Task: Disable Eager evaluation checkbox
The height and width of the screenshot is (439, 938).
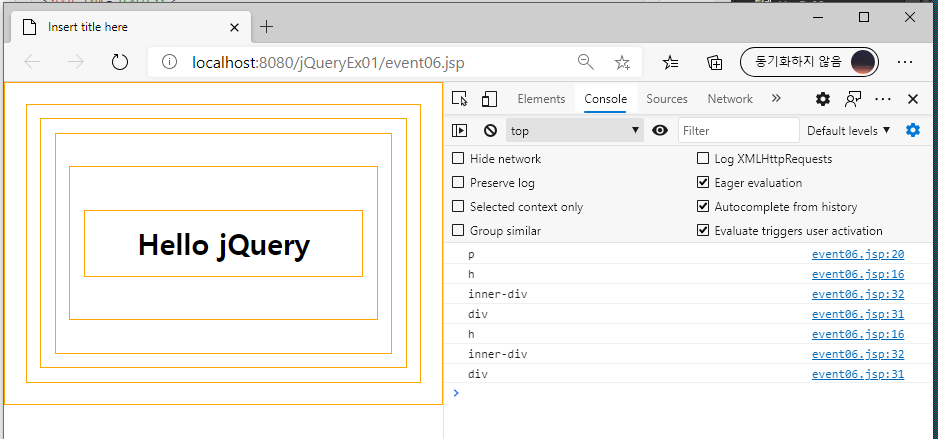Action: coord(703,182)
